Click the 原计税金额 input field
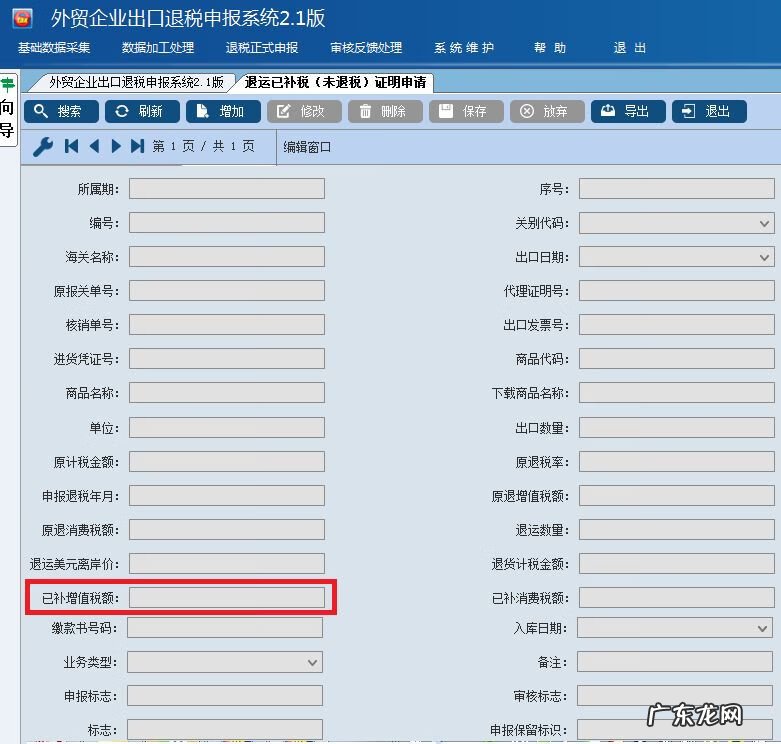This screenshot has width=781, height=744. (227, 462)
